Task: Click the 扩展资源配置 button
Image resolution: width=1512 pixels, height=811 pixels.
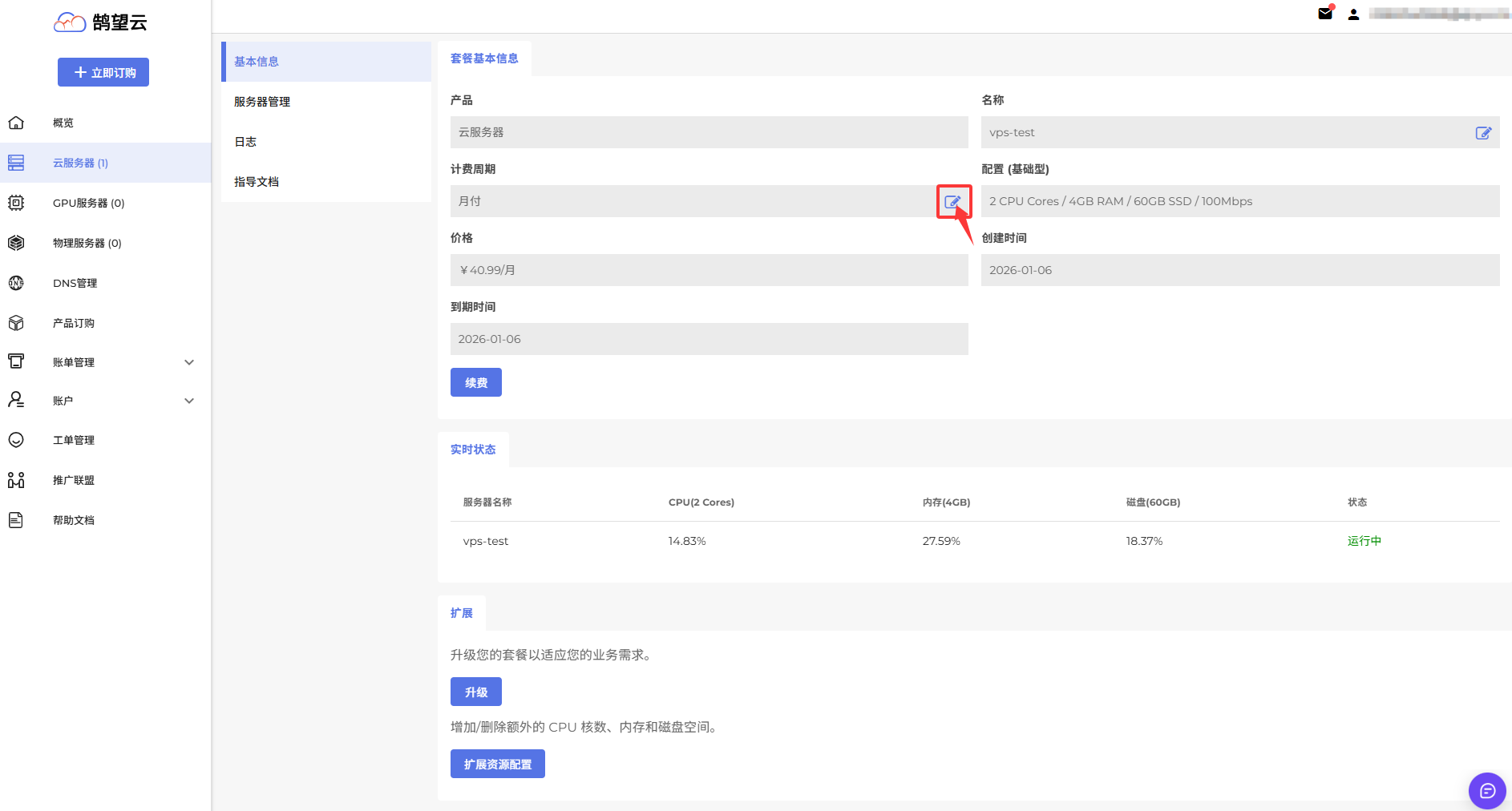Action: [x=497, y=764]
